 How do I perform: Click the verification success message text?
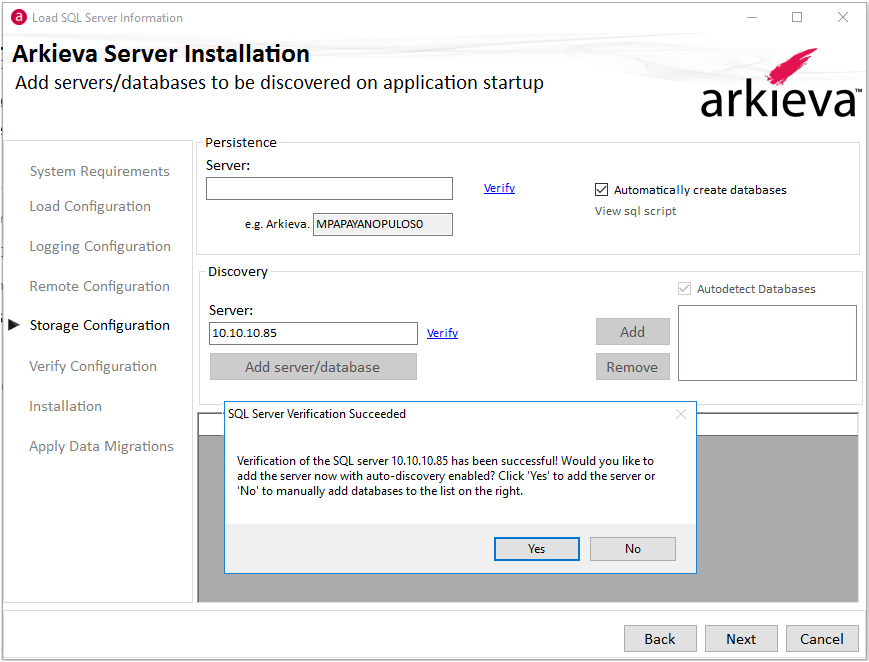[446, 476]
